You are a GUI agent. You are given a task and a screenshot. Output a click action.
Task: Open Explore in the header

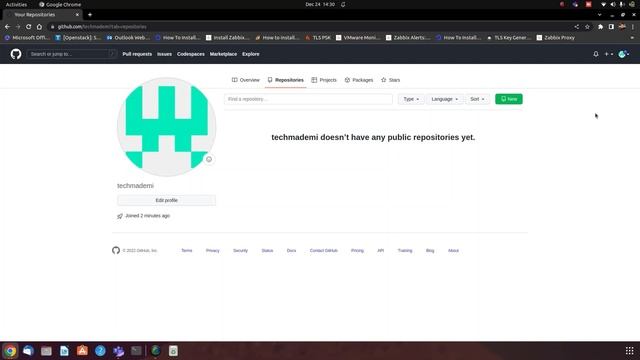pos(251,54)
